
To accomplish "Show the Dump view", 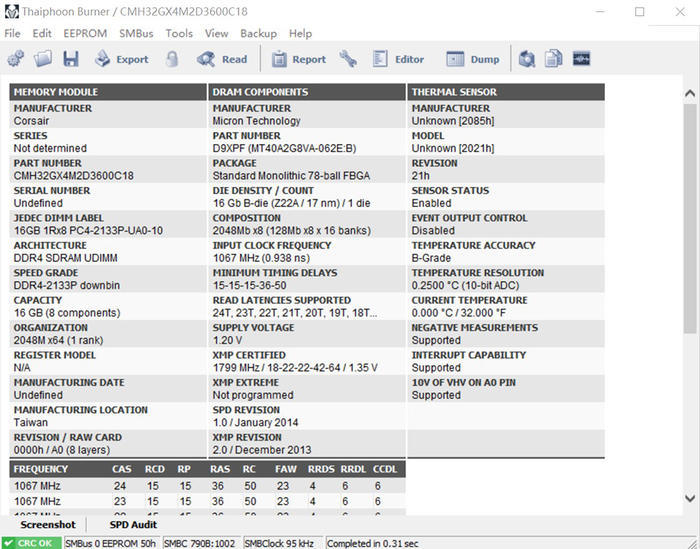I will coord(472,58).
